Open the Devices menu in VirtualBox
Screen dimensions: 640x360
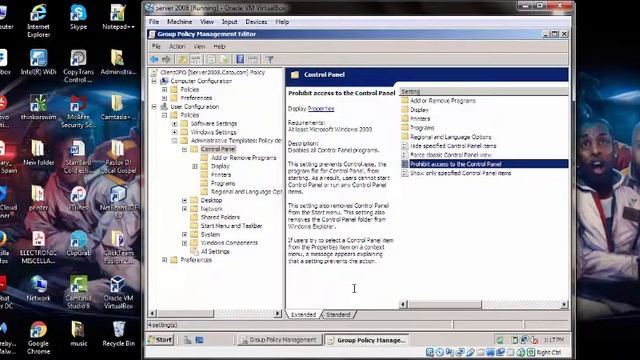[x=256, y=22]
